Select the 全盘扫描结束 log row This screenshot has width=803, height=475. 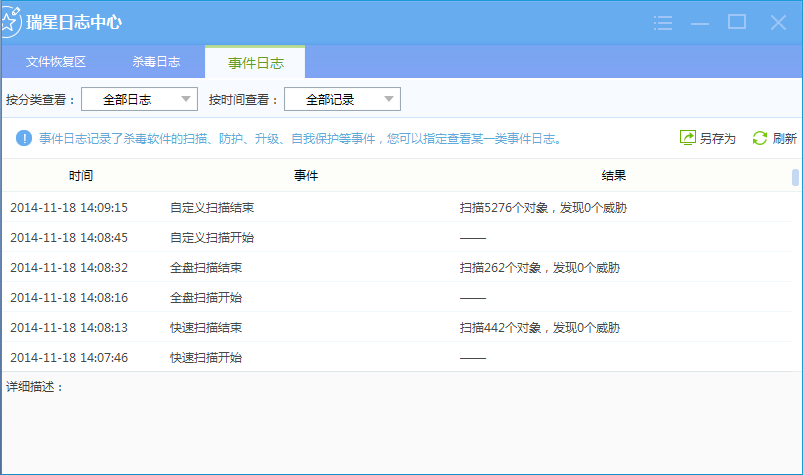tap(206, 268)
